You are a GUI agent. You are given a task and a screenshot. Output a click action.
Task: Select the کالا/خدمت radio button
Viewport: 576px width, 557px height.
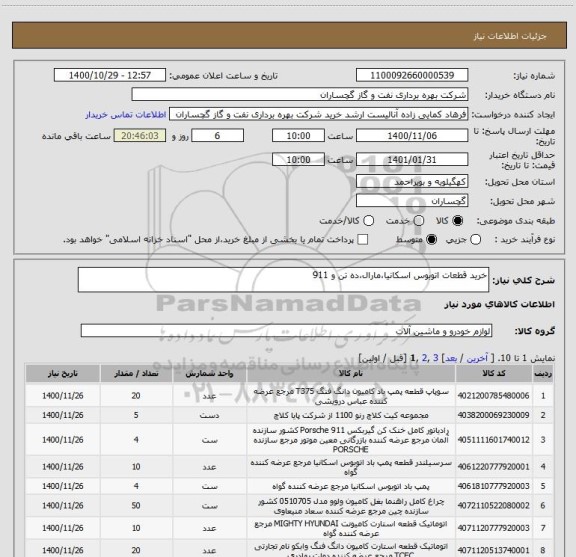368,220
